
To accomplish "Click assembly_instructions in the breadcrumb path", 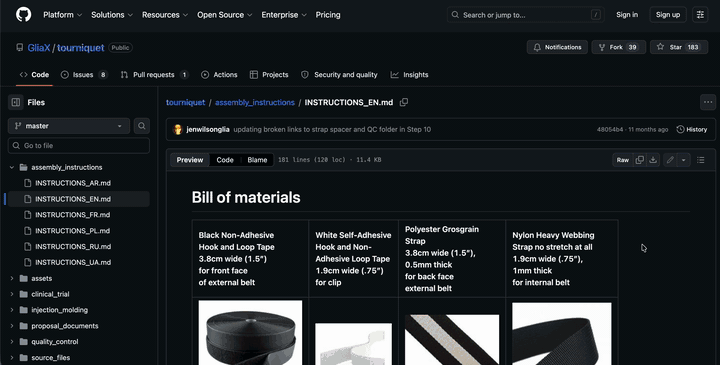I will coord(255,102).
